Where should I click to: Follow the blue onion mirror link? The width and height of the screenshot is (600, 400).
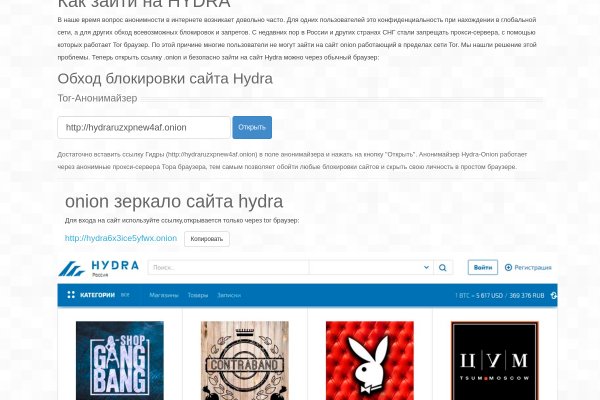121,239
